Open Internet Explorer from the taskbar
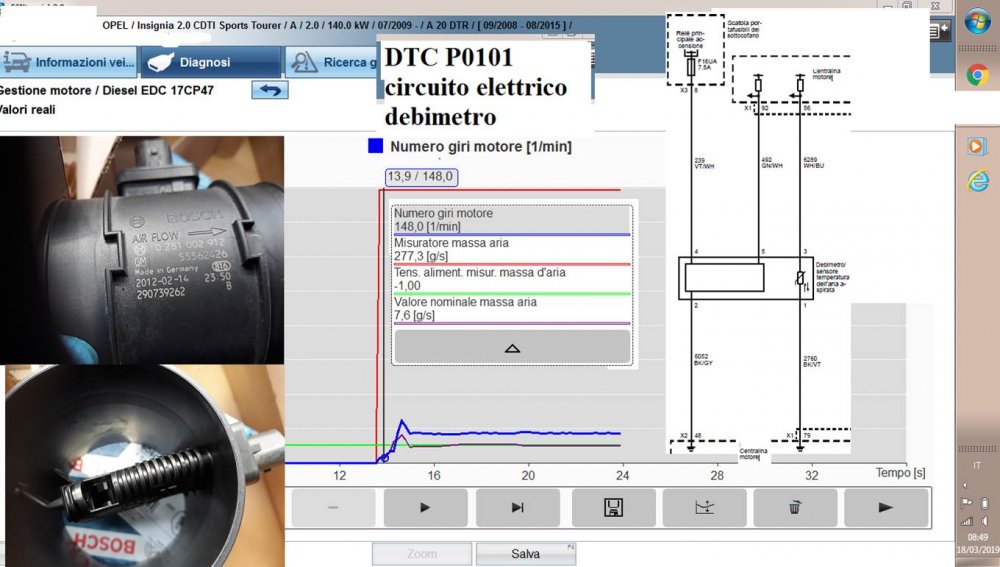This screenshot has width=1000, height=567. click(977, 181)
